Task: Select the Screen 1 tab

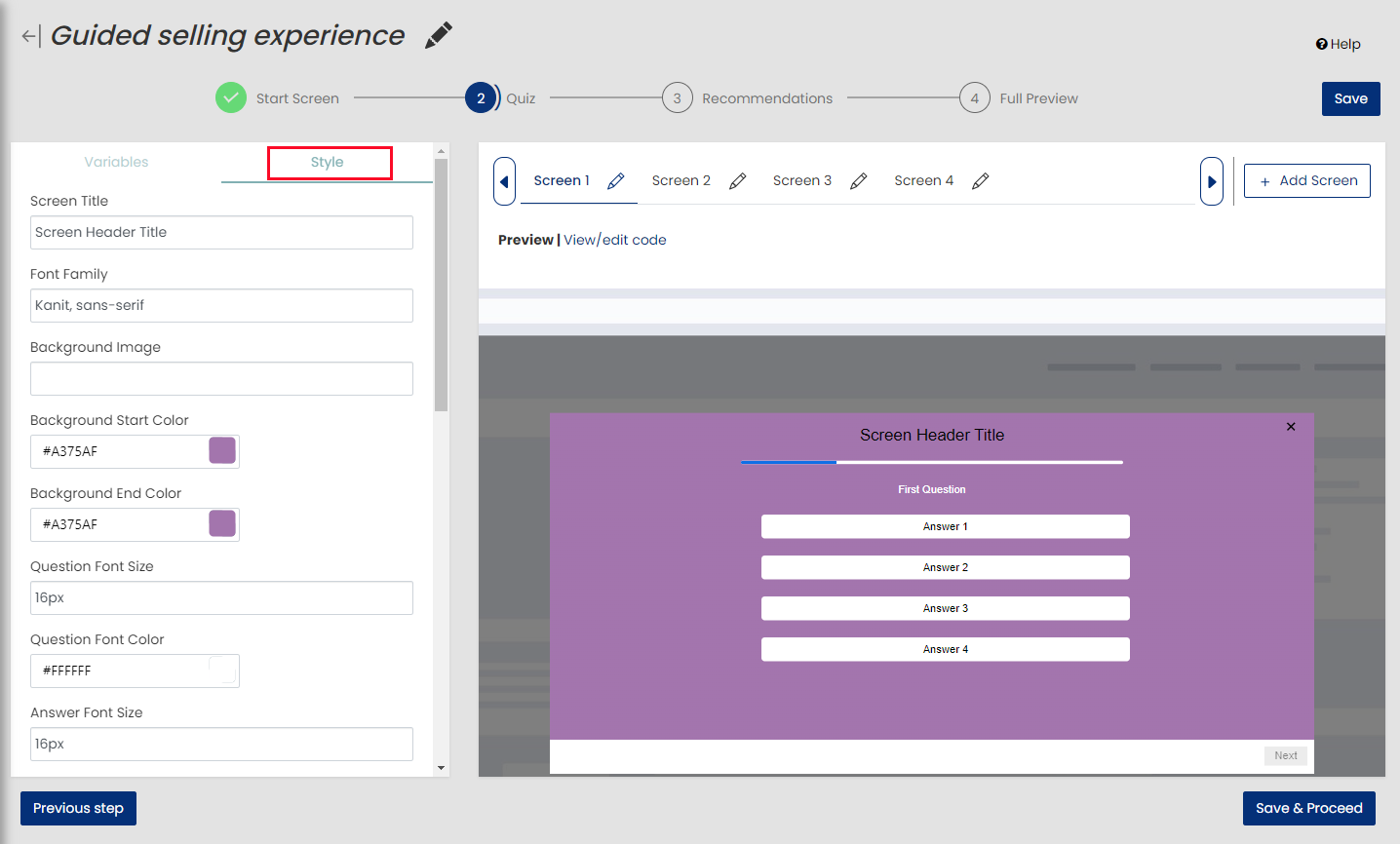Action: (562, 180)
